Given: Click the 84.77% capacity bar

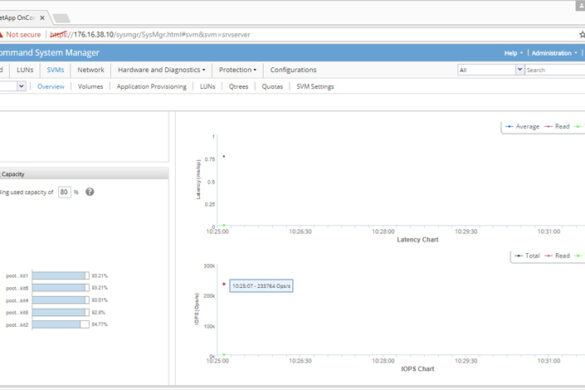Looking at the screenshot, I should point(61,324).
